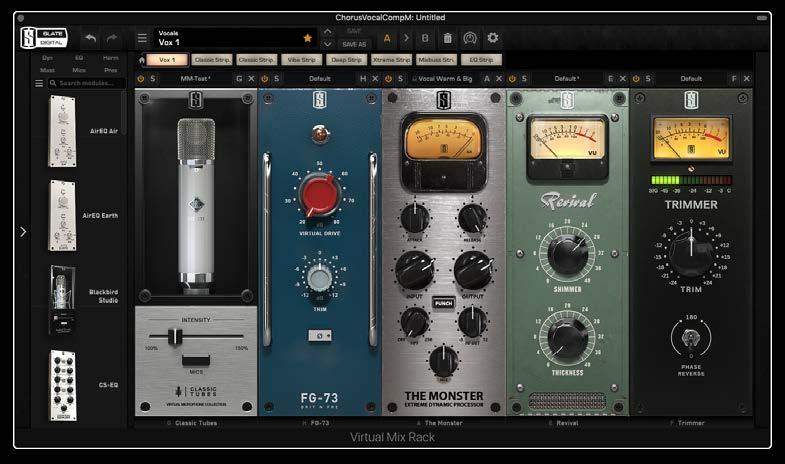
Task: Click the F slot letter on Trimmer header
Action: [734, 79]
